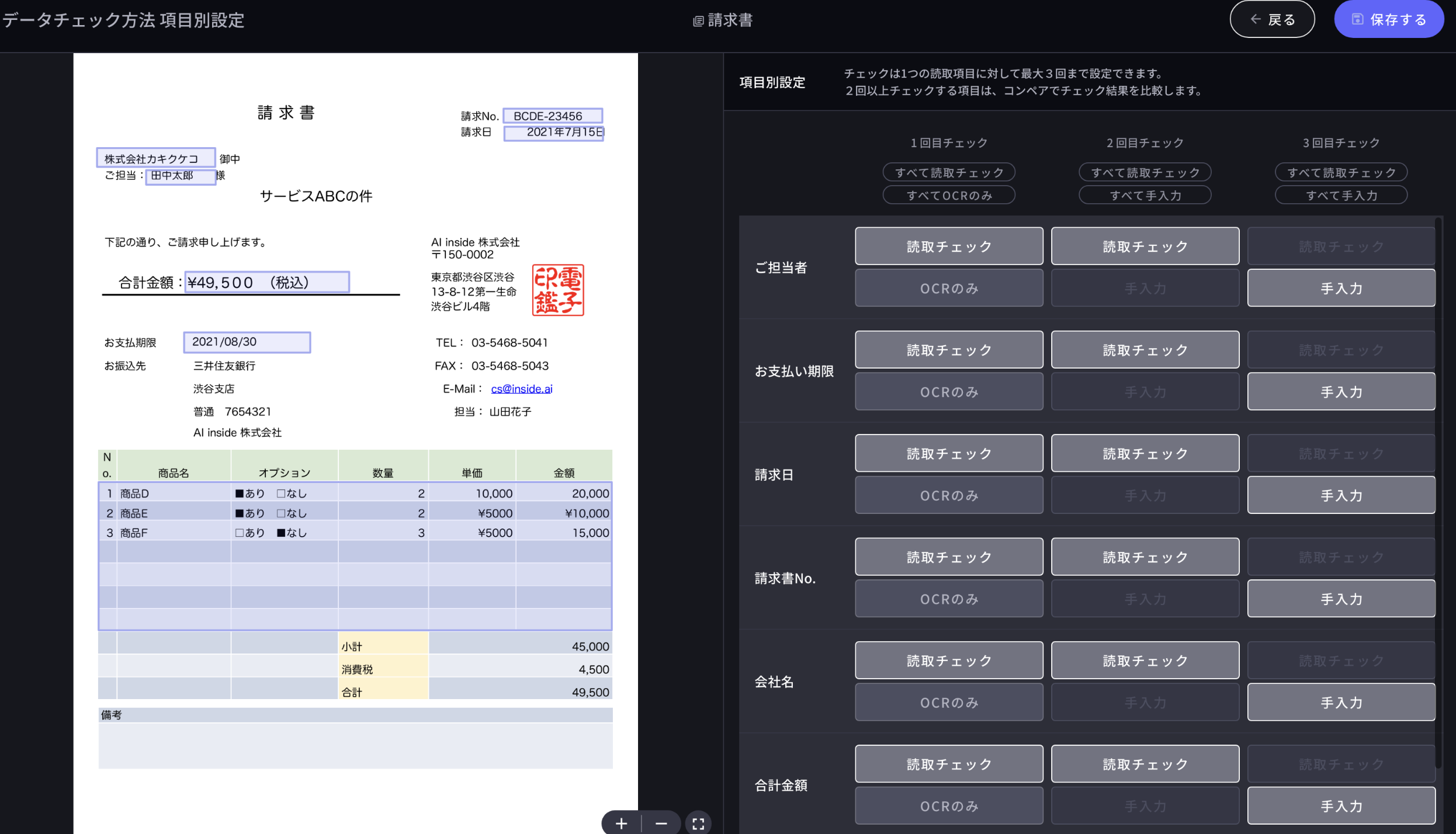Click the fullscreen expand icon
Image resolution: width=1456 pixels, height=834 pixels.
[x=698, y=823]
